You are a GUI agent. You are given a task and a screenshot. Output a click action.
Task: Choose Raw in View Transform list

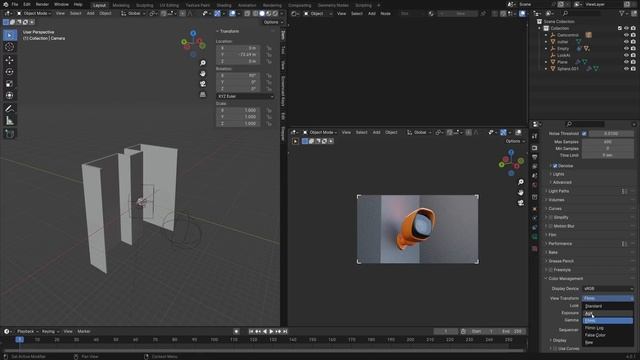(608, 342)
